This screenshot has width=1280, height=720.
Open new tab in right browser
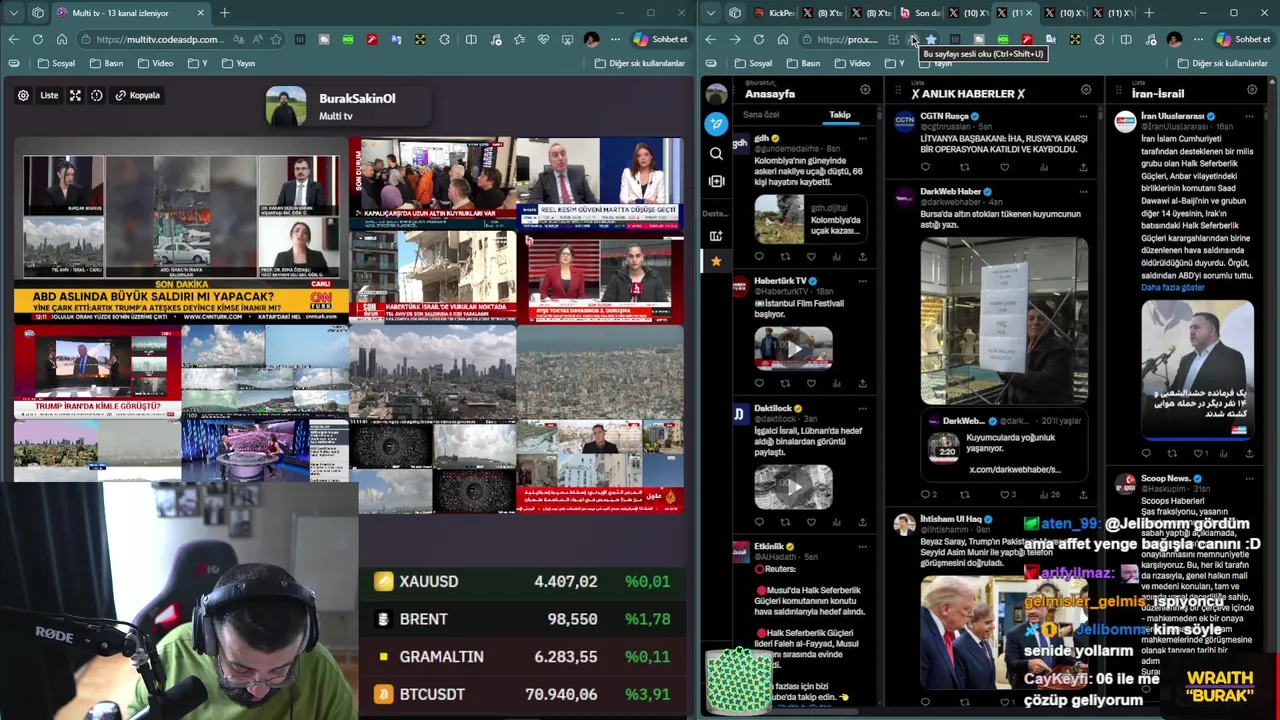(x=1149, y=13)
